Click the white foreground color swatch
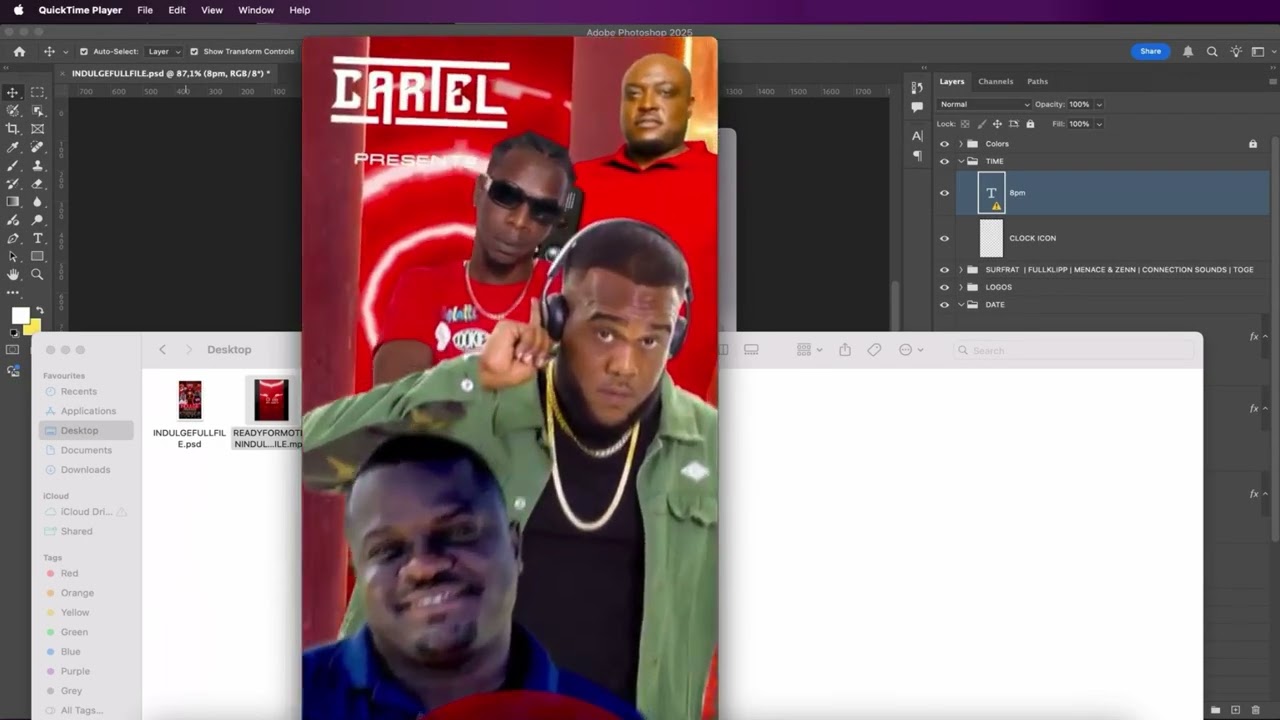Viewport: 1280px width, 720px height. tap(19, 316)
